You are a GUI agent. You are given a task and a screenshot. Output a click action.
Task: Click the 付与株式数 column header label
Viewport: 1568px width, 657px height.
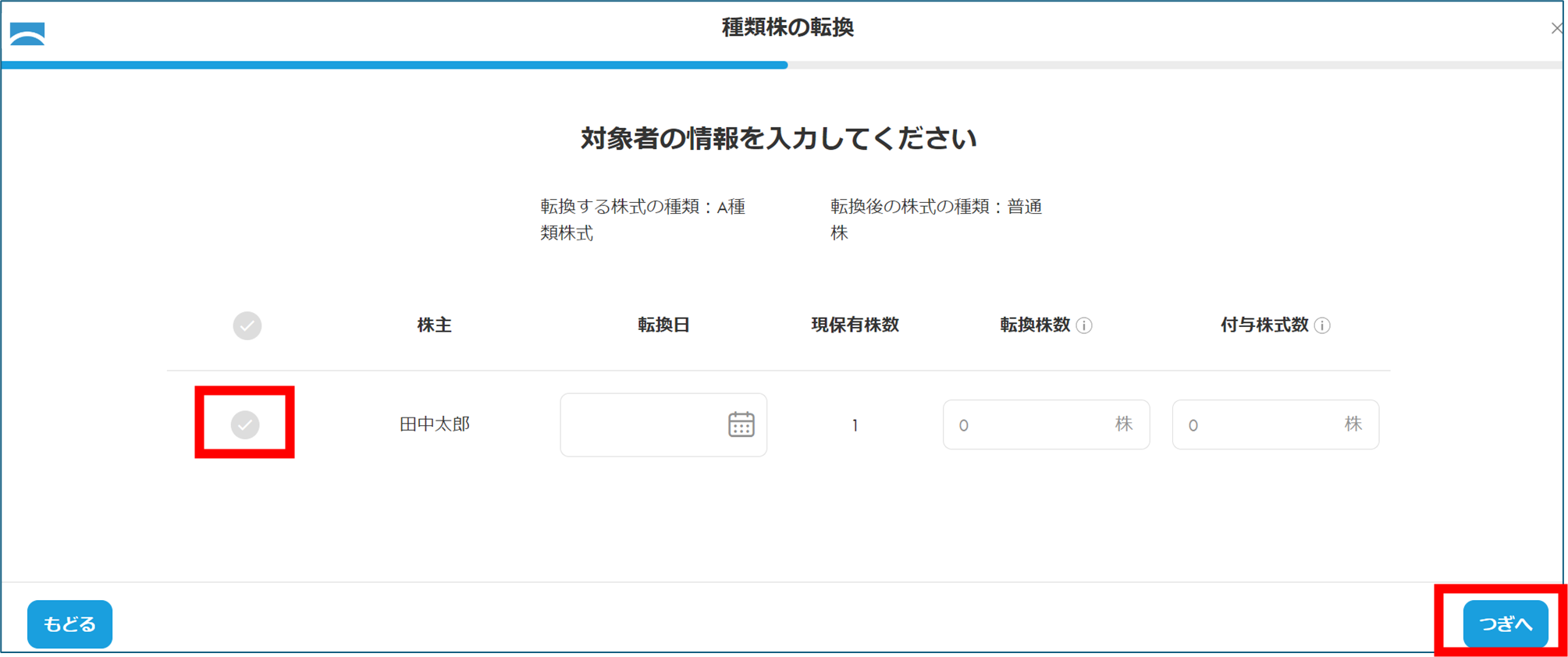(1264, 325)
